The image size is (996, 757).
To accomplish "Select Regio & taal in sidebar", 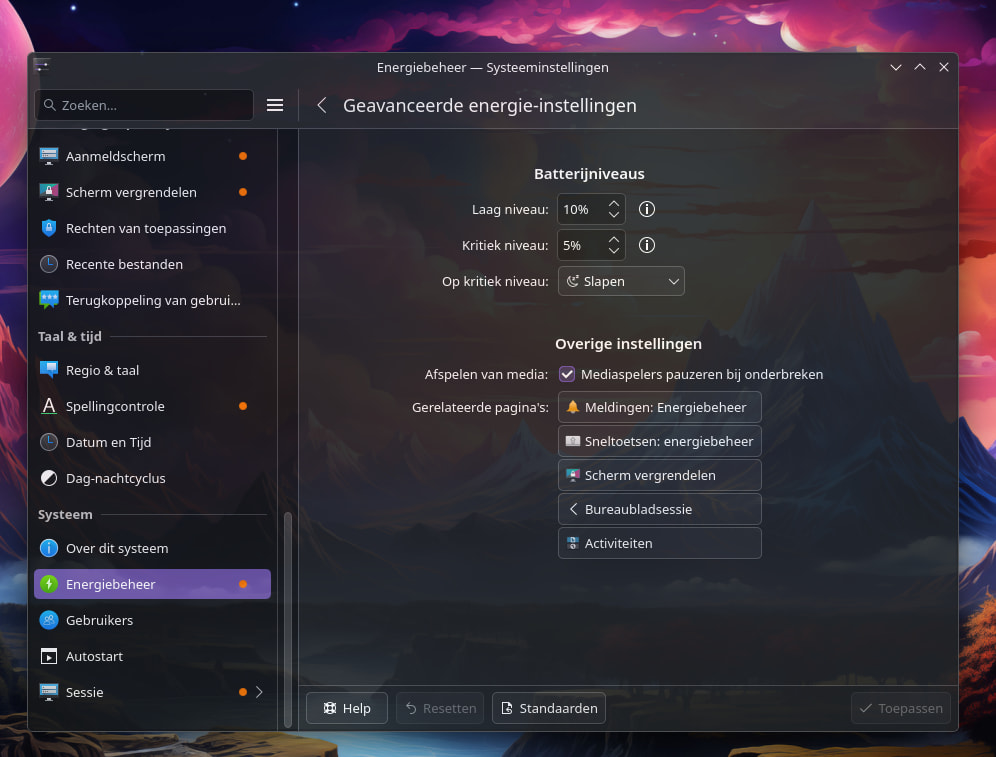I will [102, 370].
